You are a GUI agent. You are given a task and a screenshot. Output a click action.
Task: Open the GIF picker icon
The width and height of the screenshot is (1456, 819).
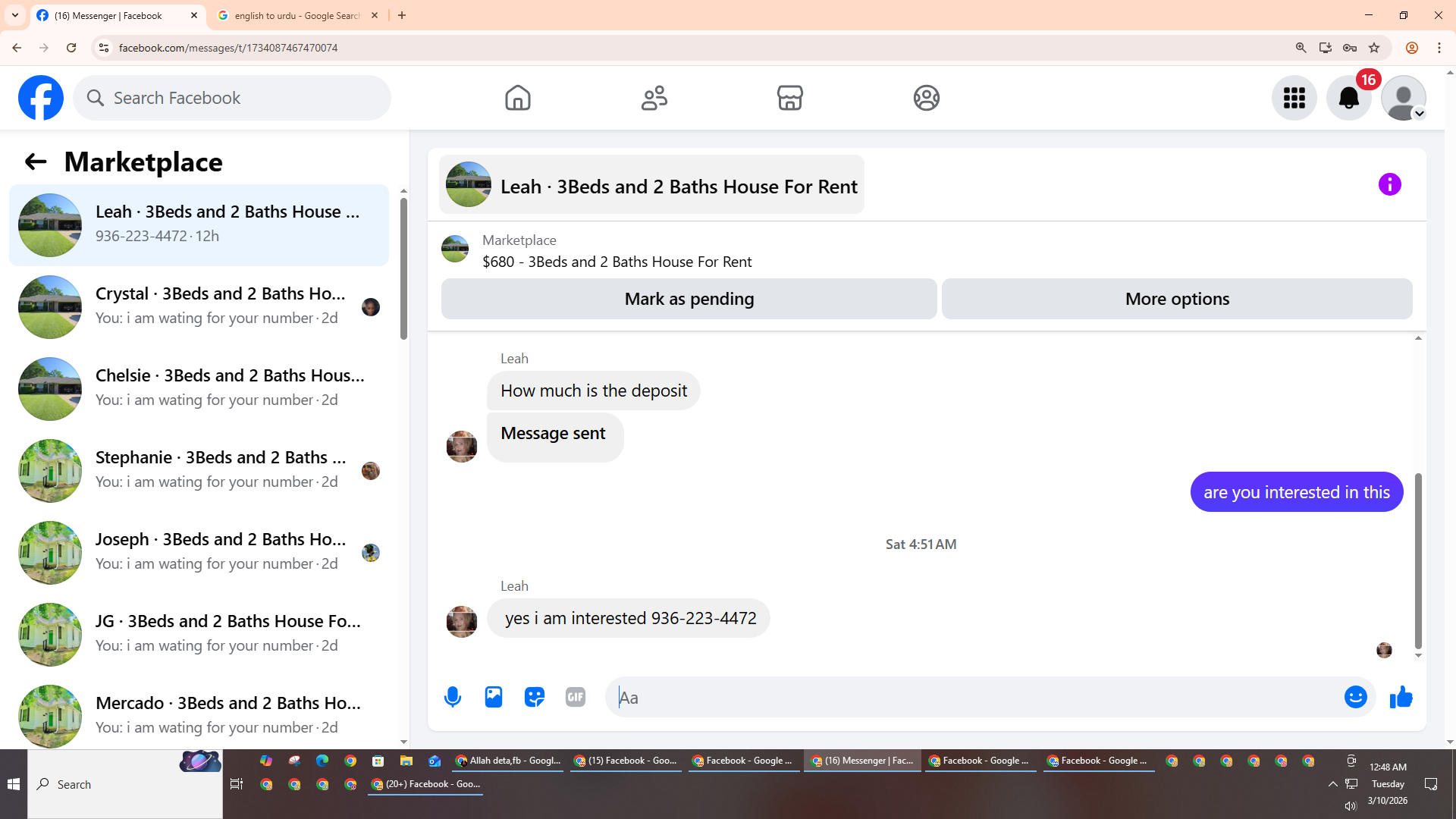click(576, 697)
